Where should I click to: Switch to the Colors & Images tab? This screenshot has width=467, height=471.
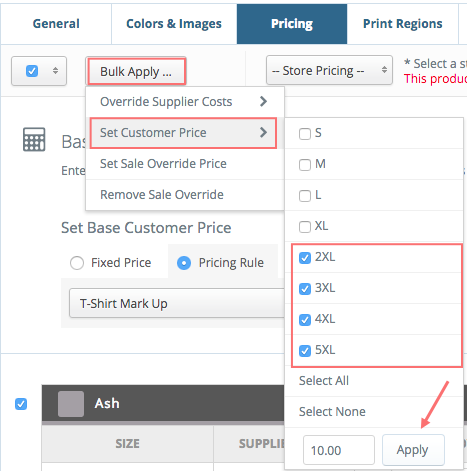click(x=174, y=24)
